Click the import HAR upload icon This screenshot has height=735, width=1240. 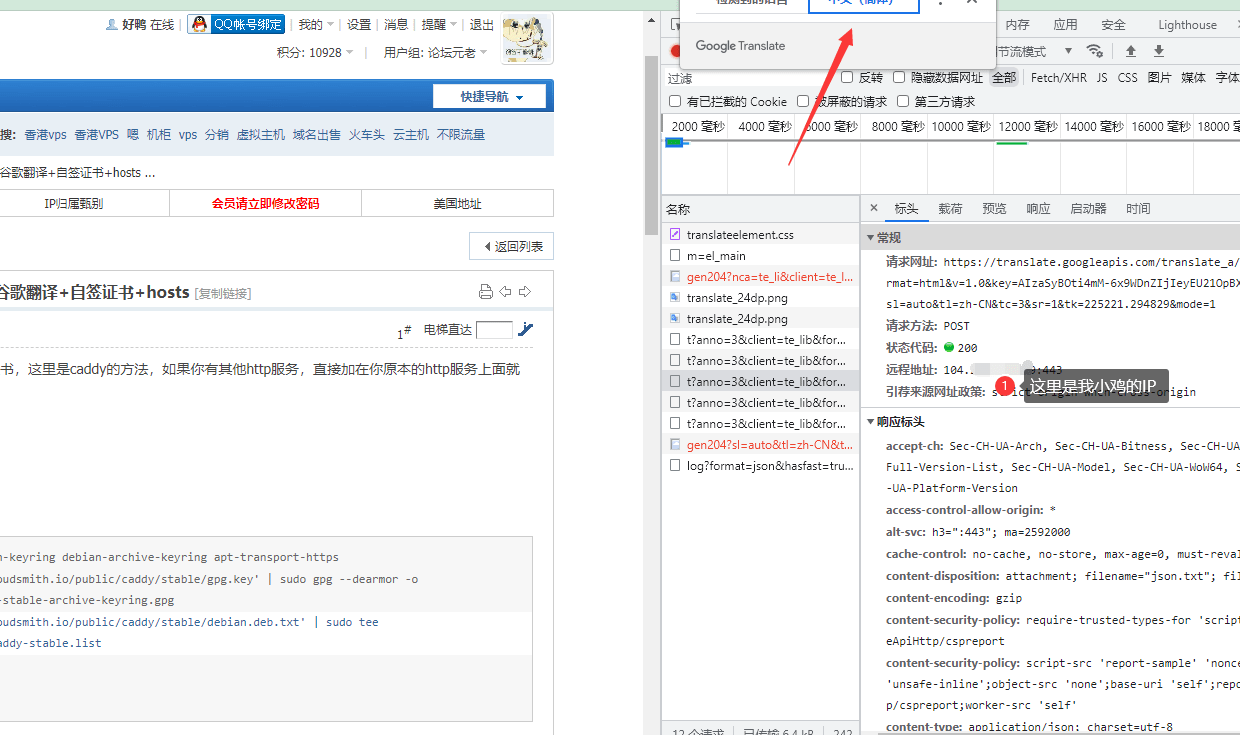click(1131, 49)
